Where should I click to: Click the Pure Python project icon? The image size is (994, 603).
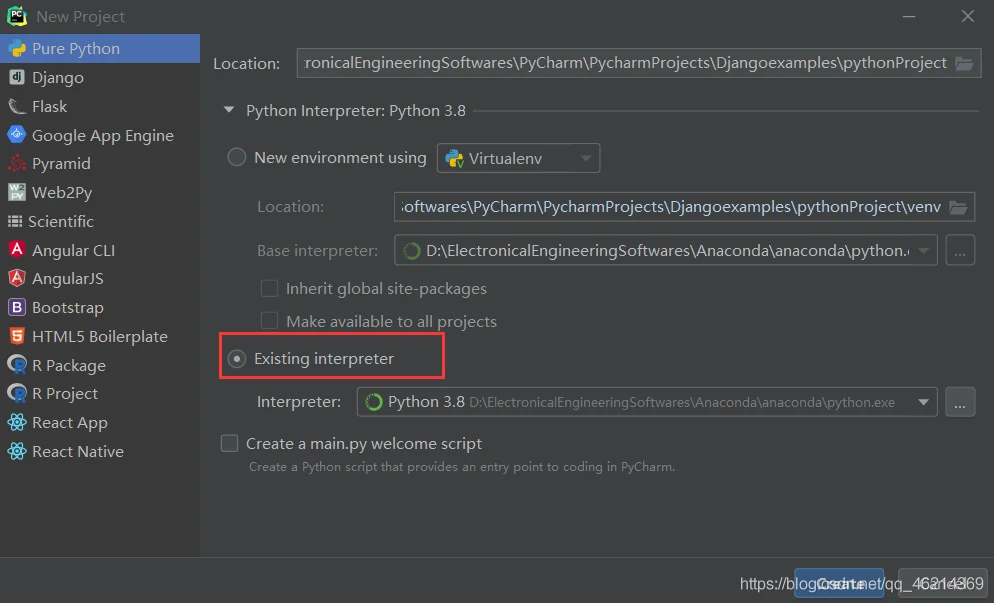(17, 49)
